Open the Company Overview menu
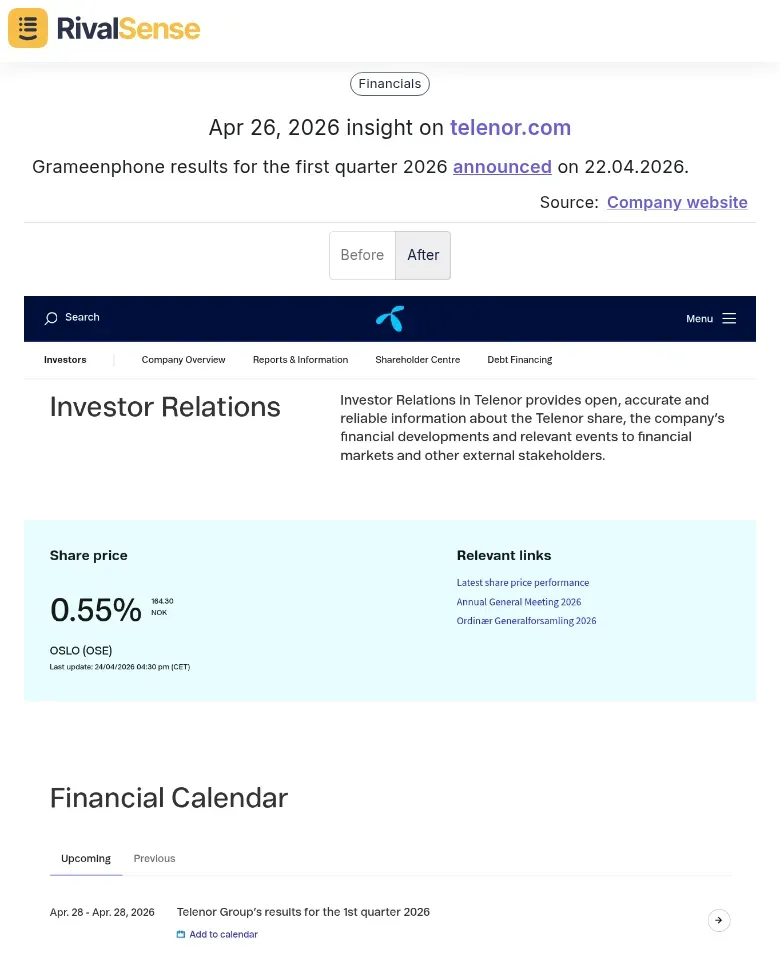 [x=183, y=360]
